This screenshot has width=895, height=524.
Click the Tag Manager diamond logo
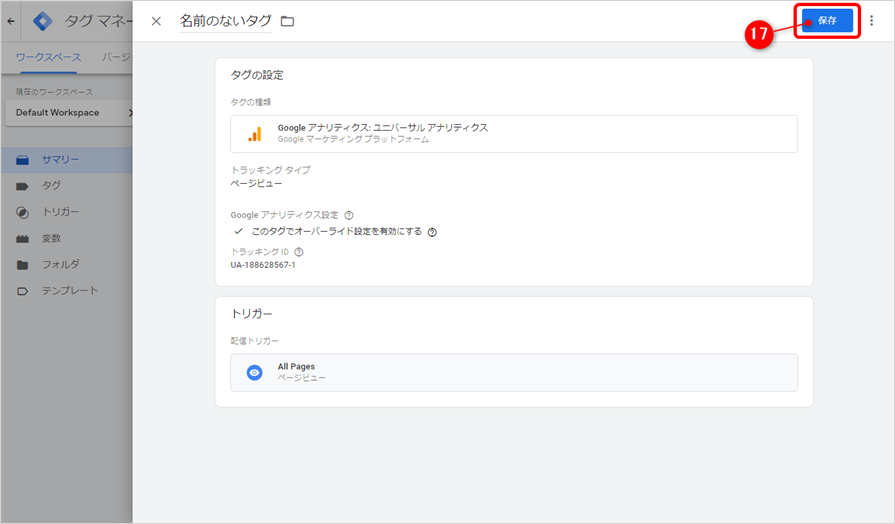point(43,21)
